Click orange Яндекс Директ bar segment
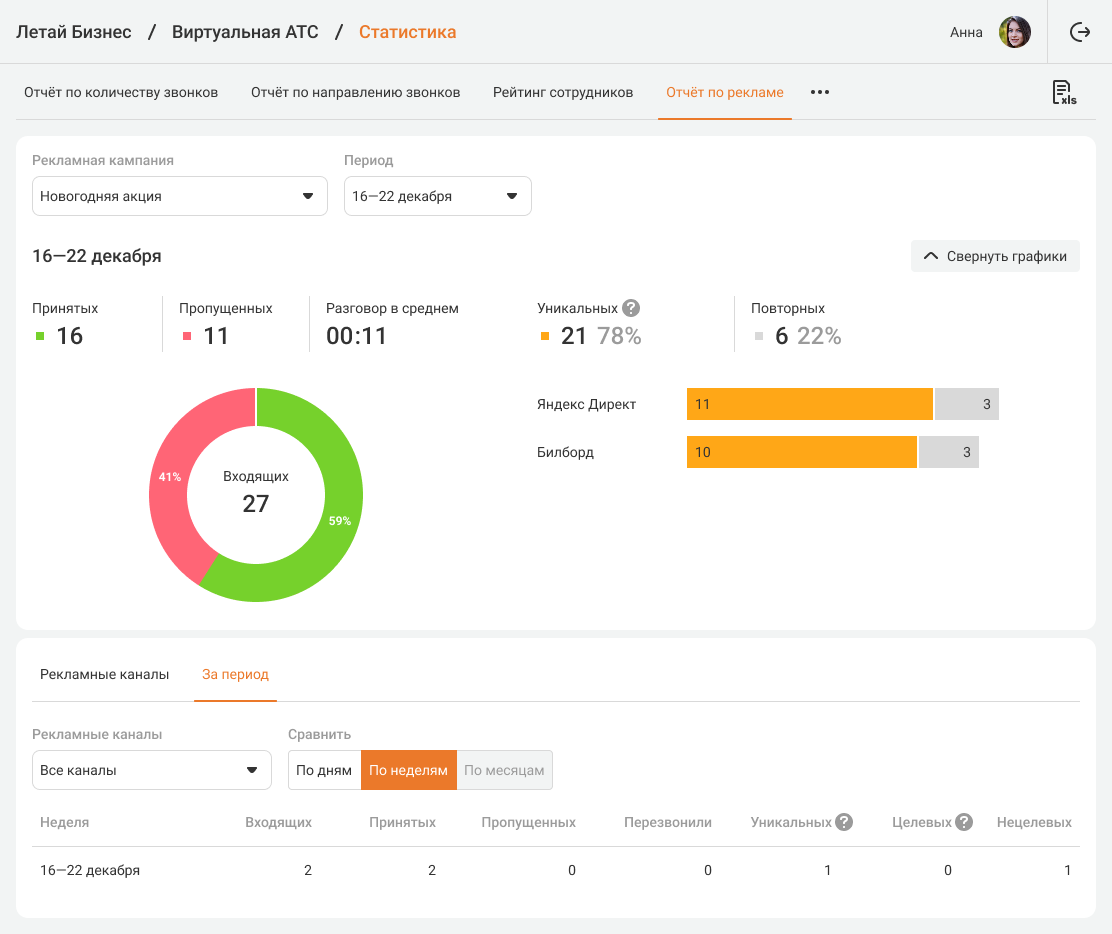The height and width of the screenshot is (934, 1112). coord(809,404)
